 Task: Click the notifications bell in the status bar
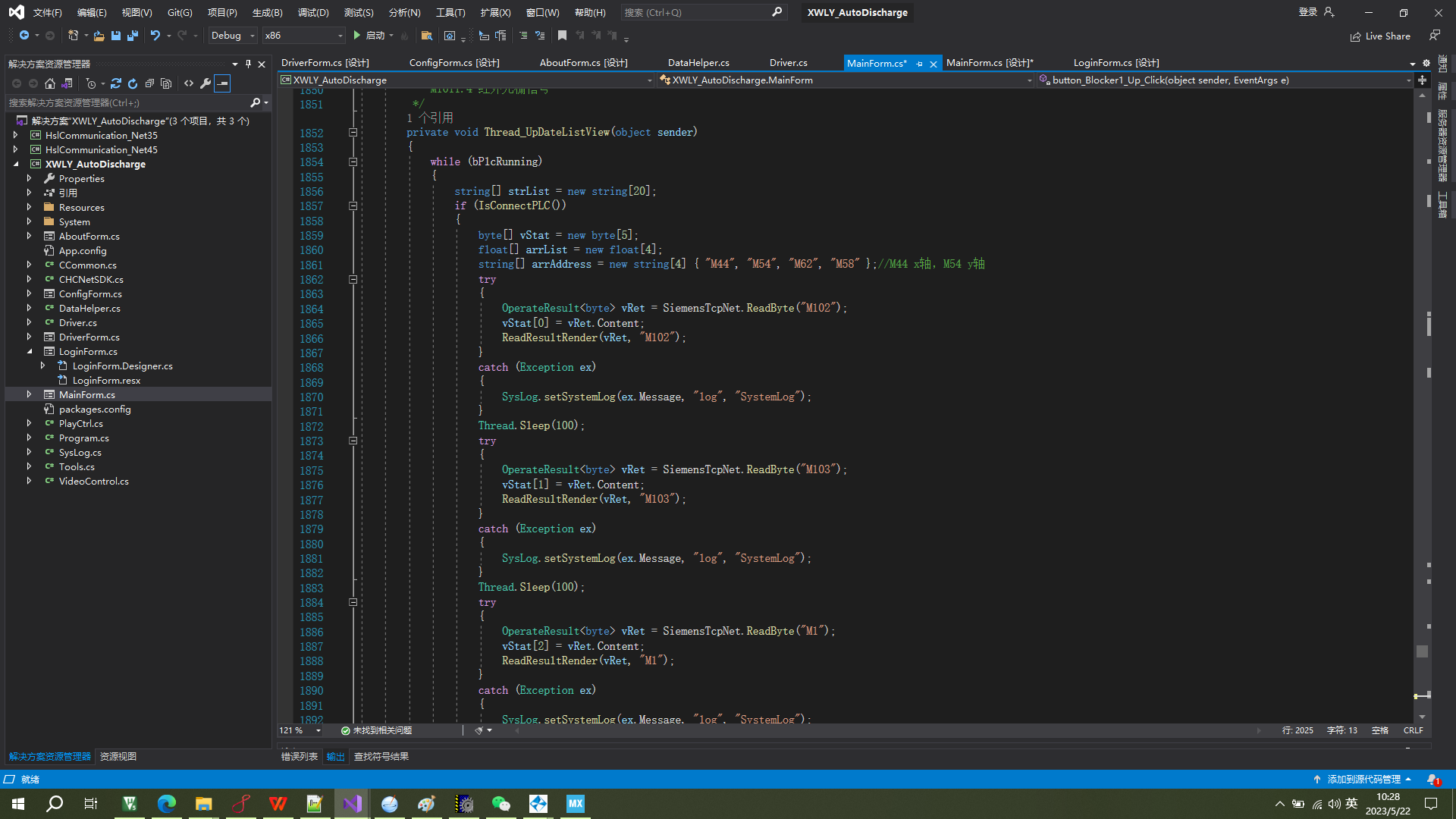(1432, 780)
